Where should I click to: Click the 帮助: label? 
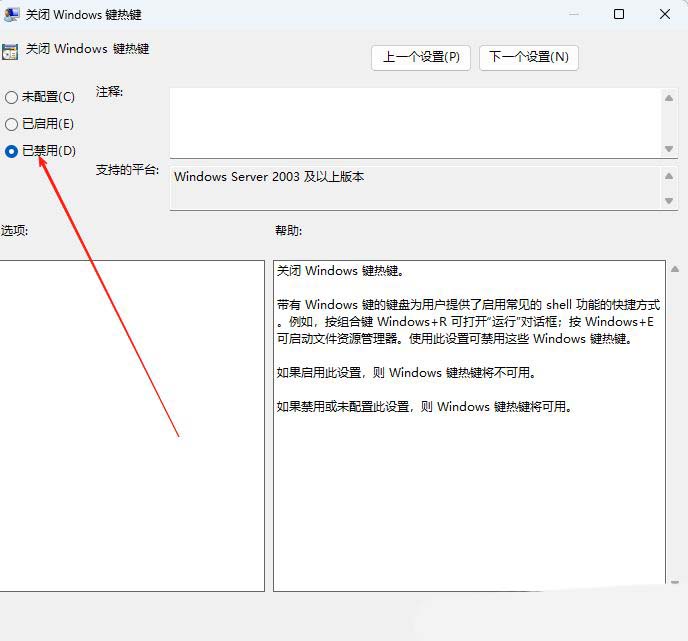point(288,230)
